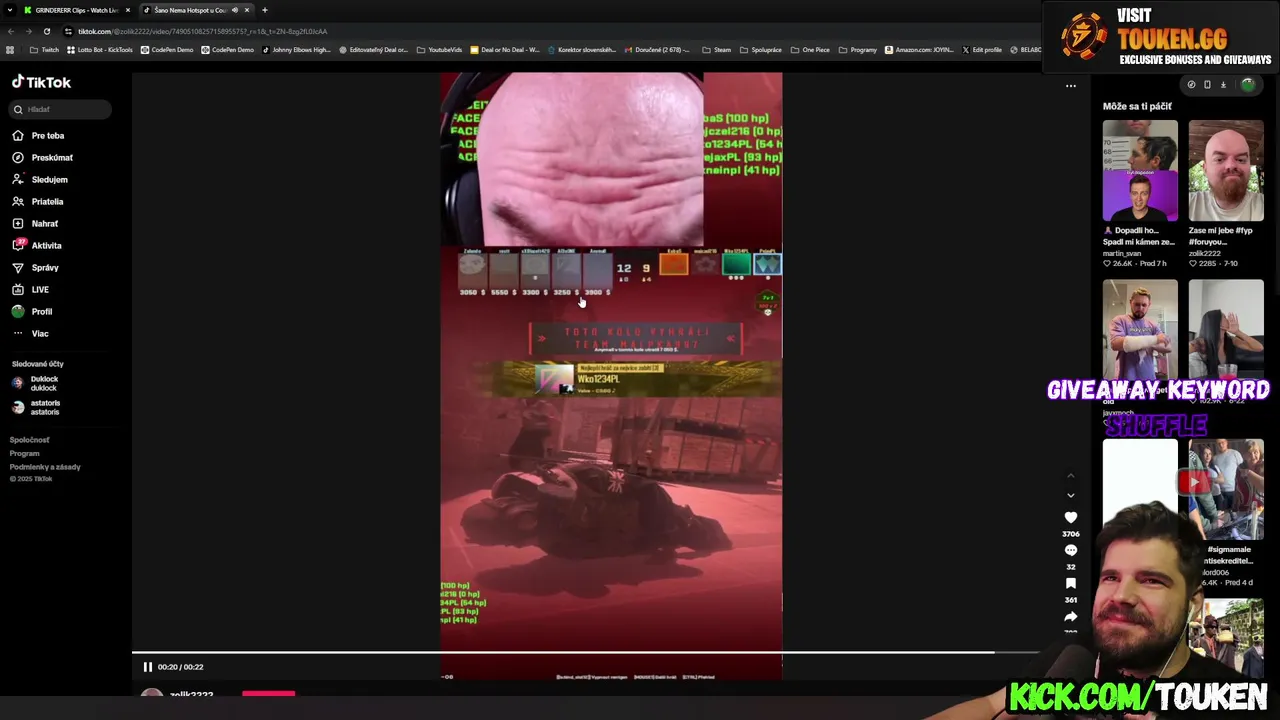Click Dopadli ho video title text
The width and height of the screenshot is (1280, 720).
pyautogui.click(x=1138, y=236)
